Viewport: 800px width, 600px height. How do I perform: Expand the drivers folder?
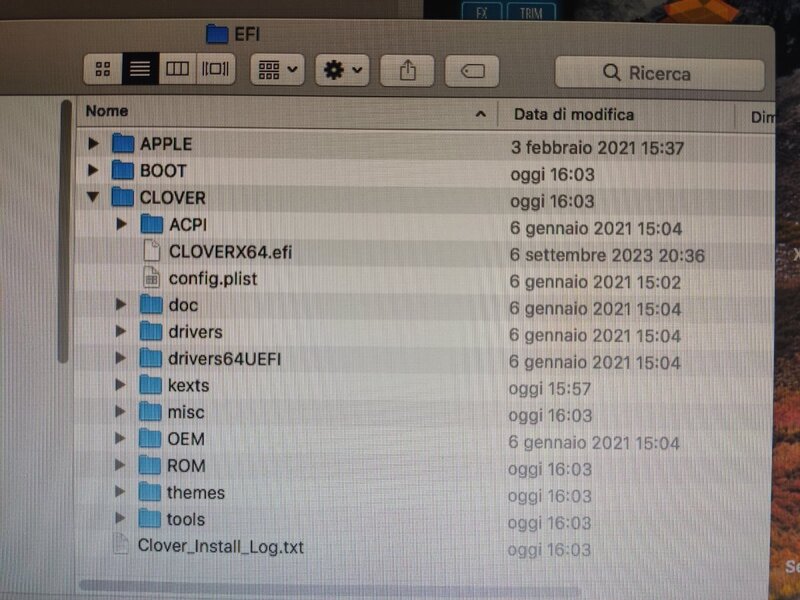coord(120,331)
